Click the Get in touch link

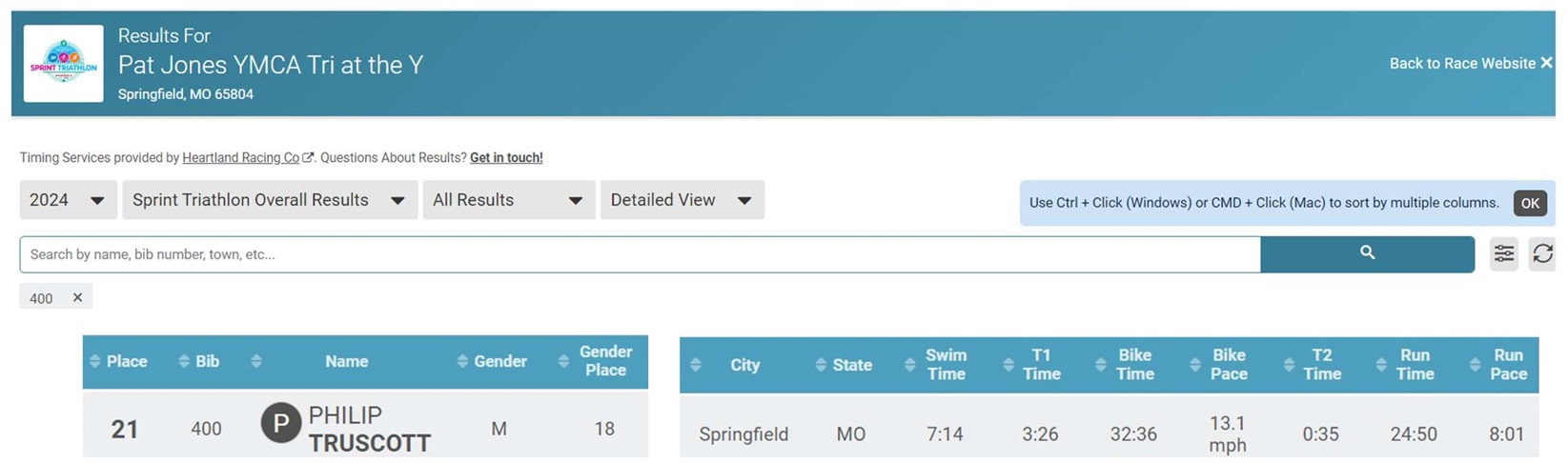click(506, 158)
